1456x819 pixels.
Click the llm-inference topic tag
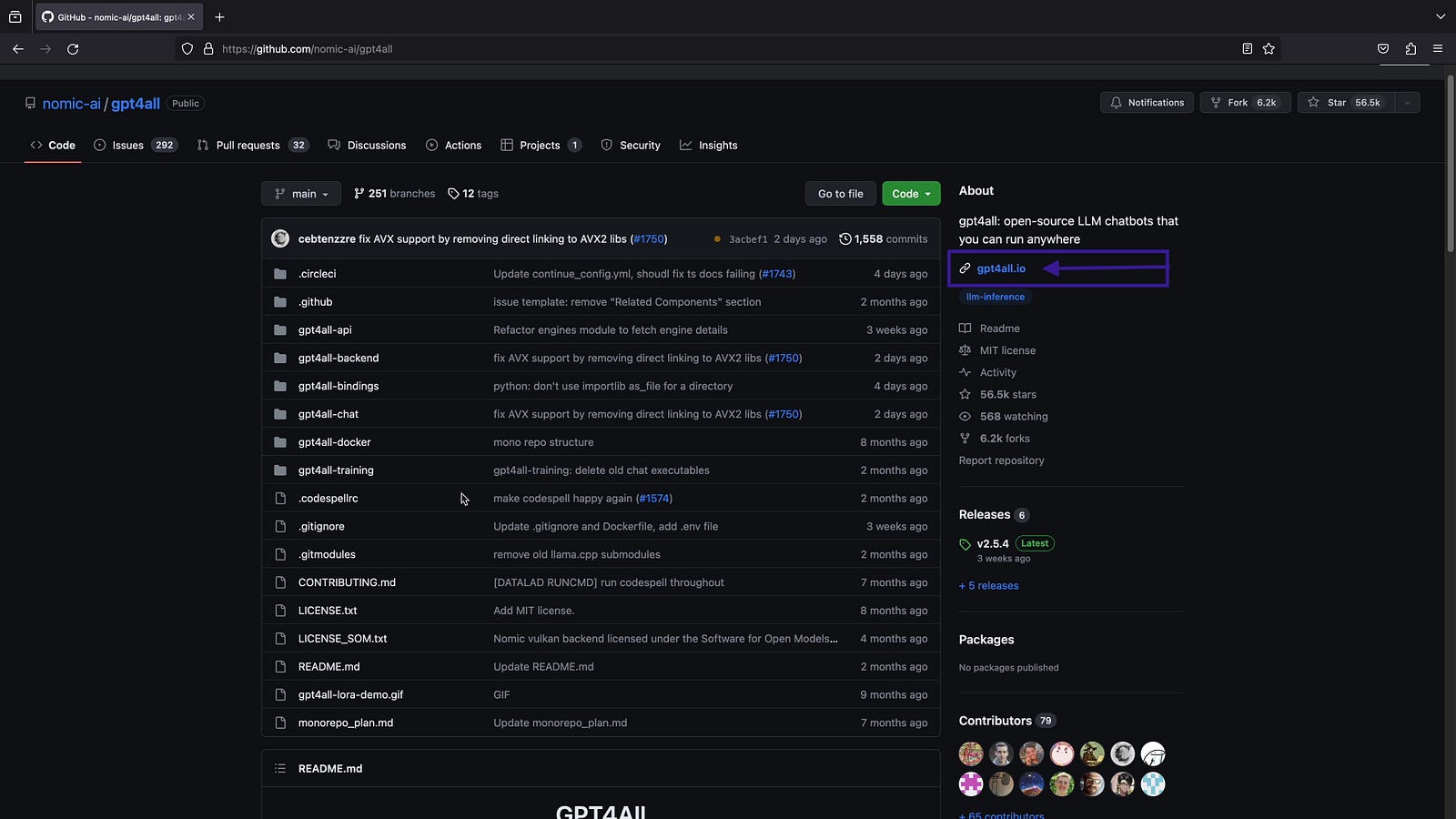click(995, 297)
